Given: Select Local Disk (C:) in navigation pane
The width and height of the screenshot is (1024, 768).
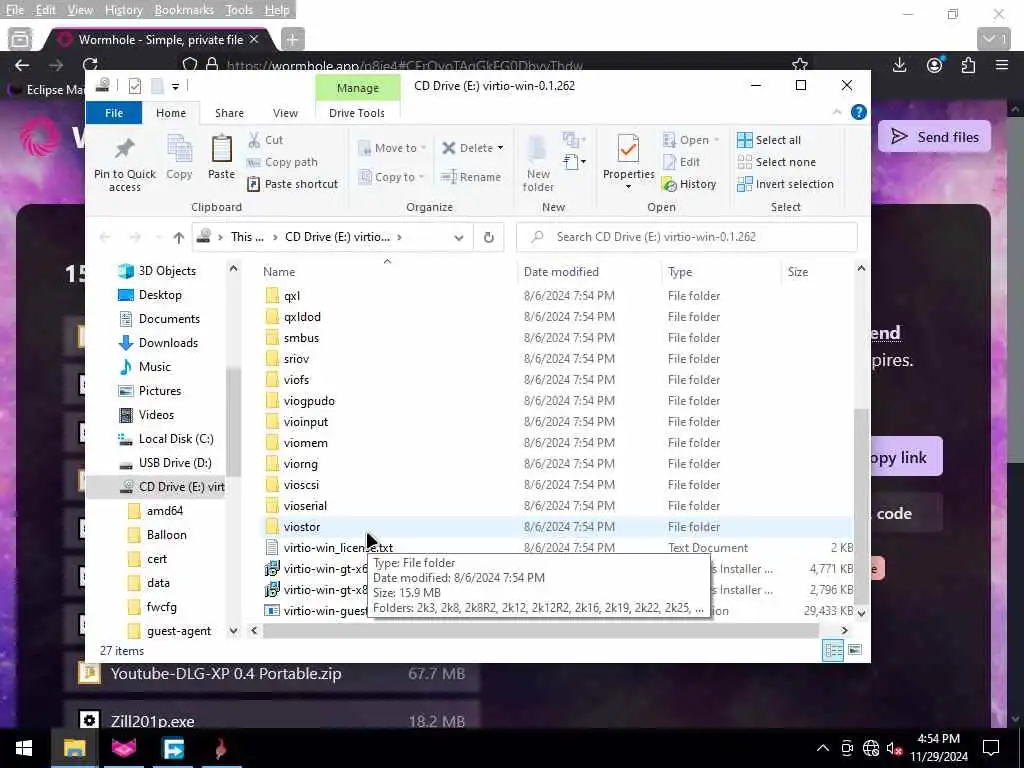Looking at the screenshot, I should coord(176,439).
